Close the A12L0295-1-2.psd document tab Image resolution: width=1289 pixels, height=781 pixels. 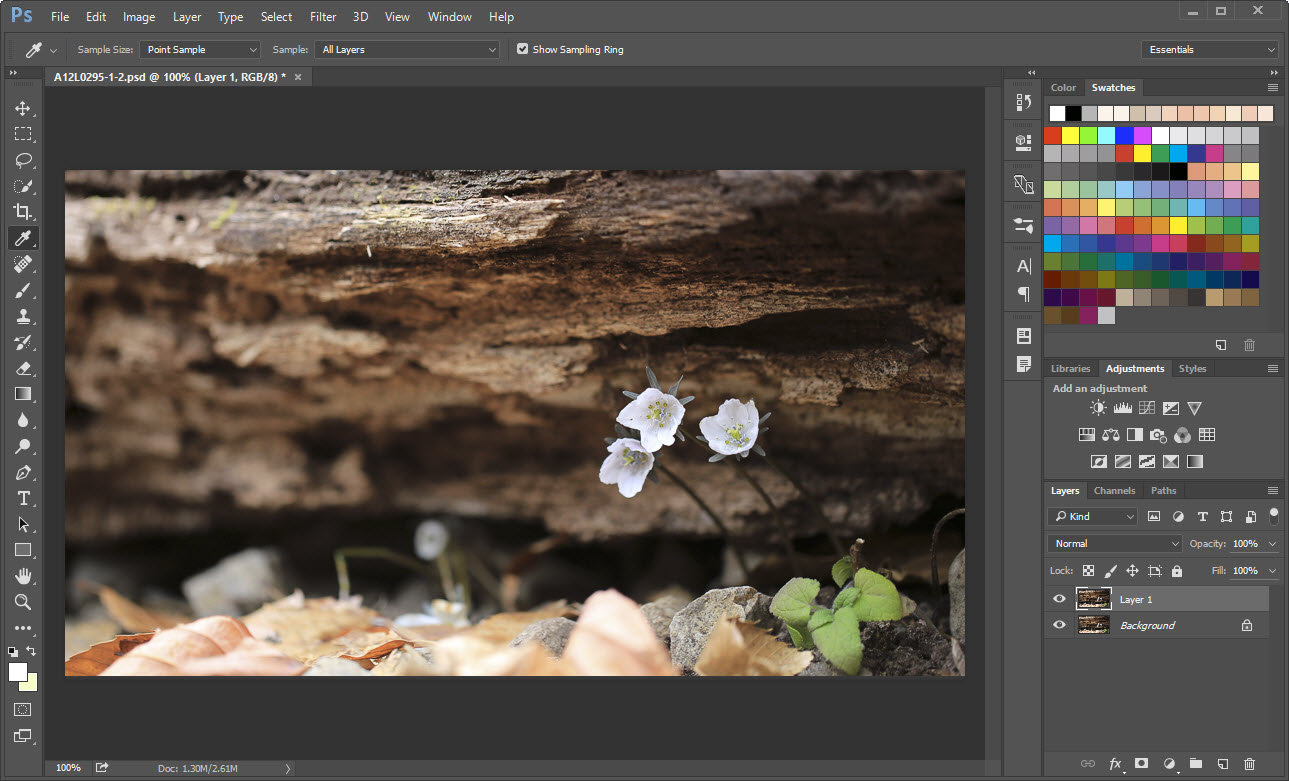click(x=298, y=76)
